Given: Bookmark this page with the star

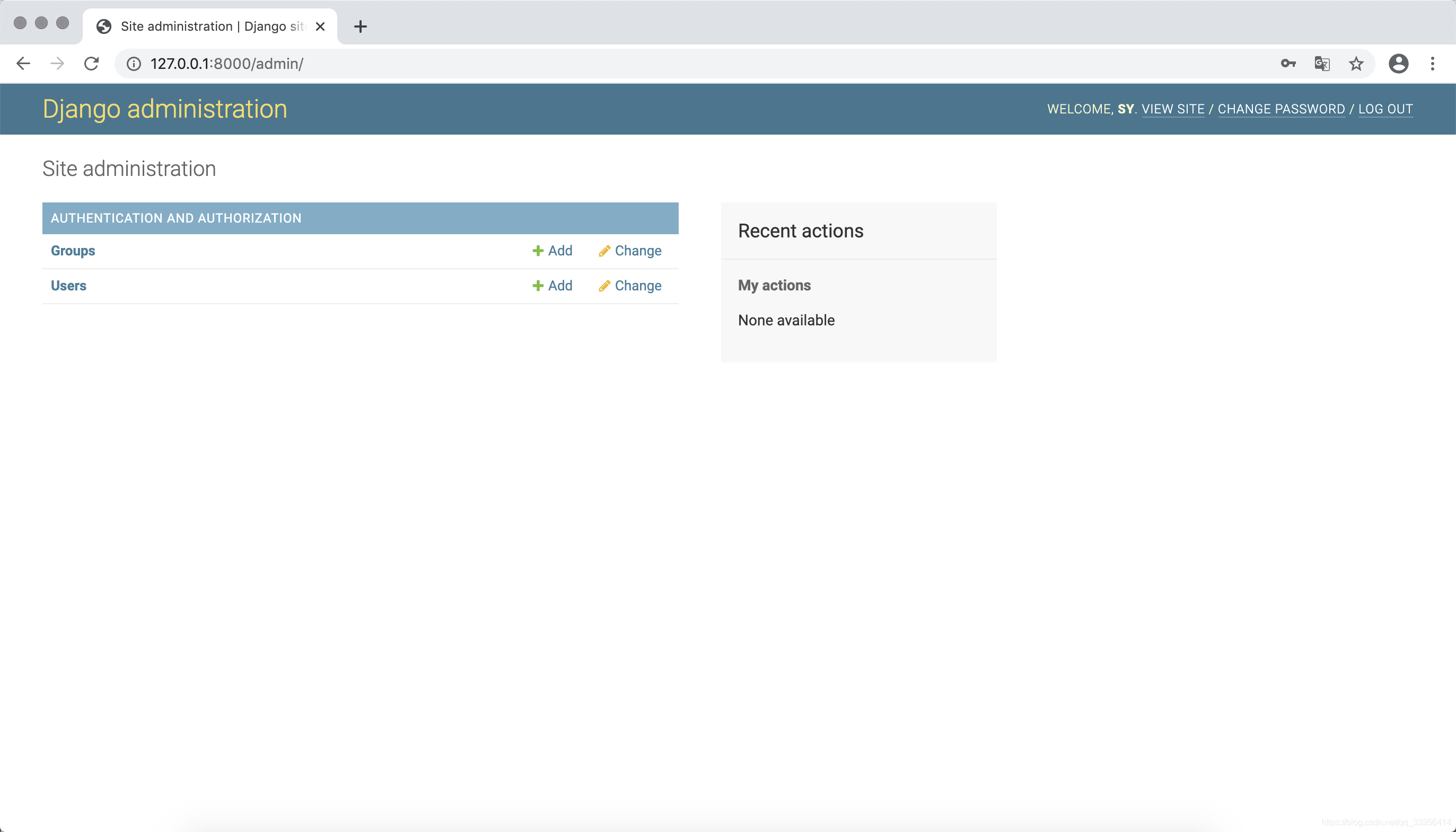Looking at the screenshot, I should pyautogui.click(x=1356, y=64).
